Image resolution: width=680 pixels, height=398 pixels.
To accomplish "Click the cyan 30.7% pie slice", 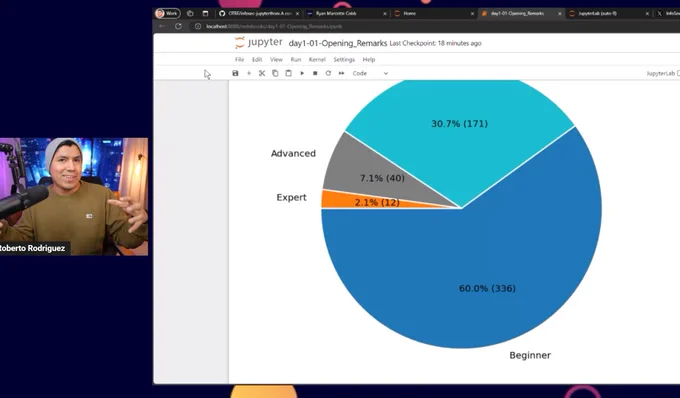I will pos(460,143).
